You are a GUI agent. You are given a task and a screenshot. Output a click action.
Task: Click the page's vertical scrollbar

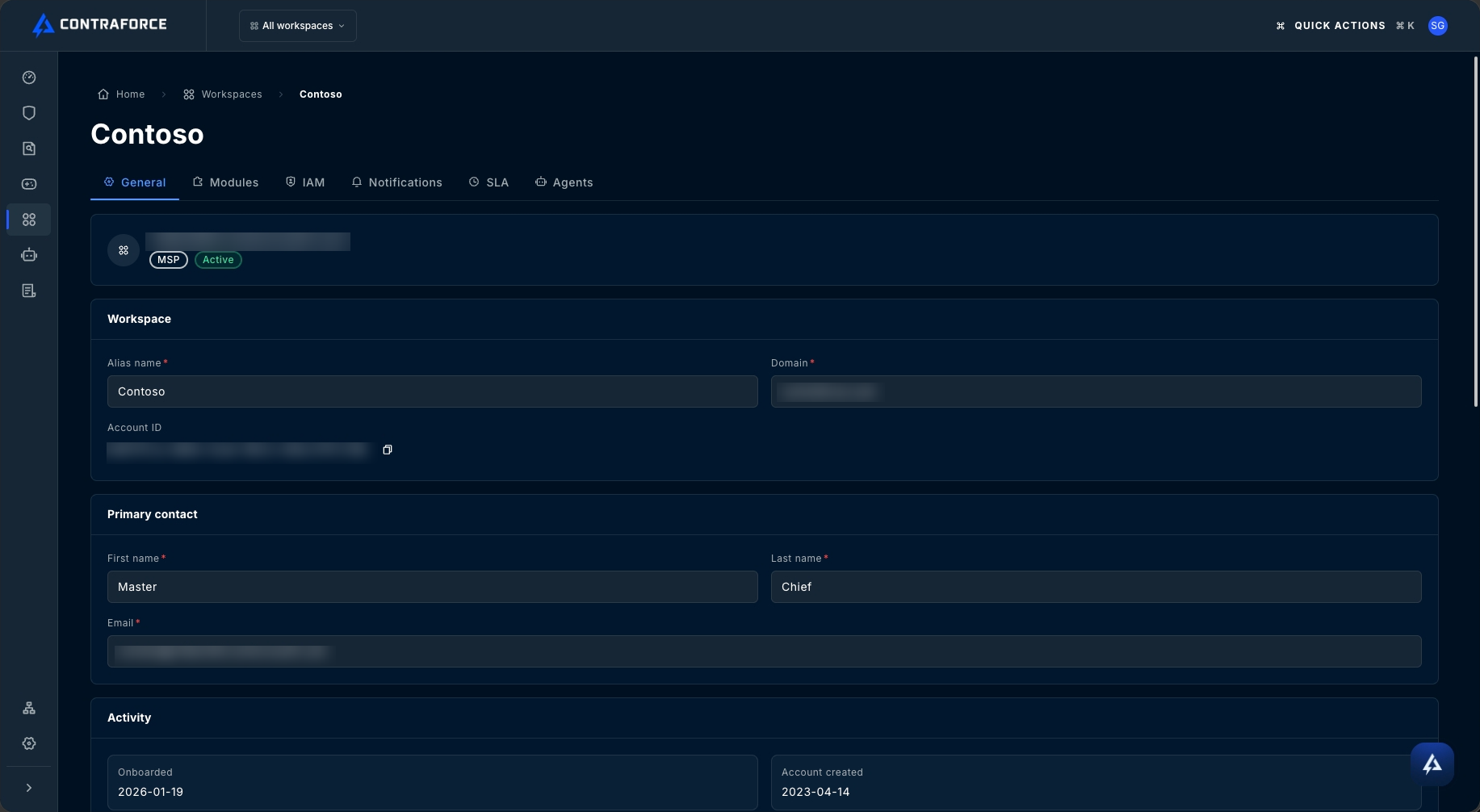(1475, 232)
